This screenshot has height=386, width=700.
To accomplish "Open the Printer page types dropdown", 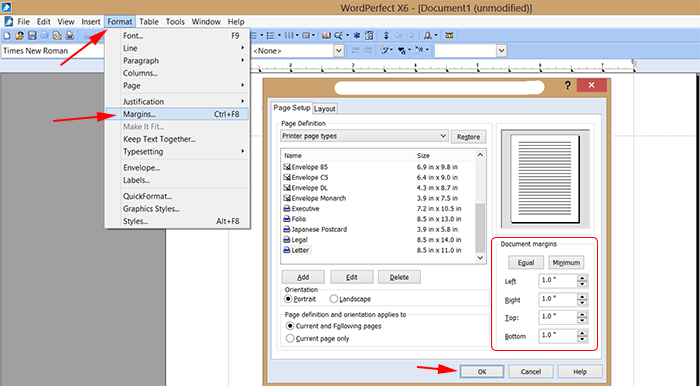I will (x=364, y=136).
